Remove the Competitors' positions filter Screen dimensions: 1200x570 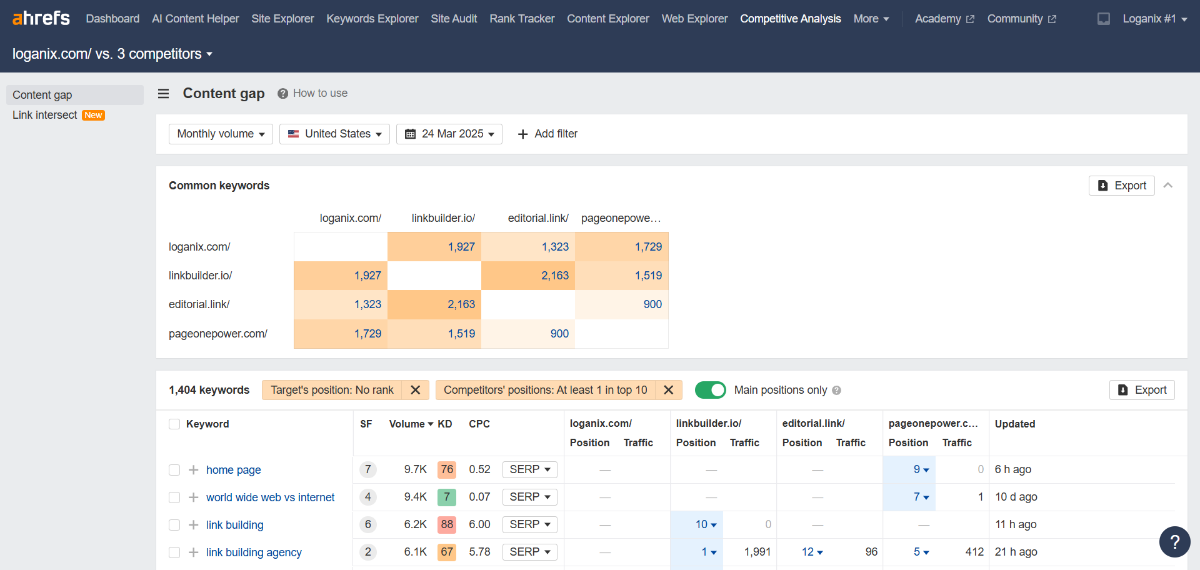(669, 390)
